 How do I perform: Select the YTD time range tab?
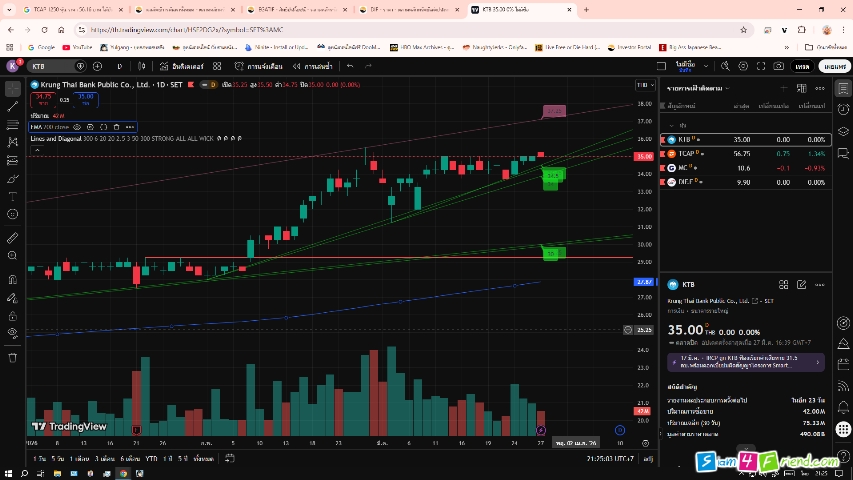coord(151,458)
